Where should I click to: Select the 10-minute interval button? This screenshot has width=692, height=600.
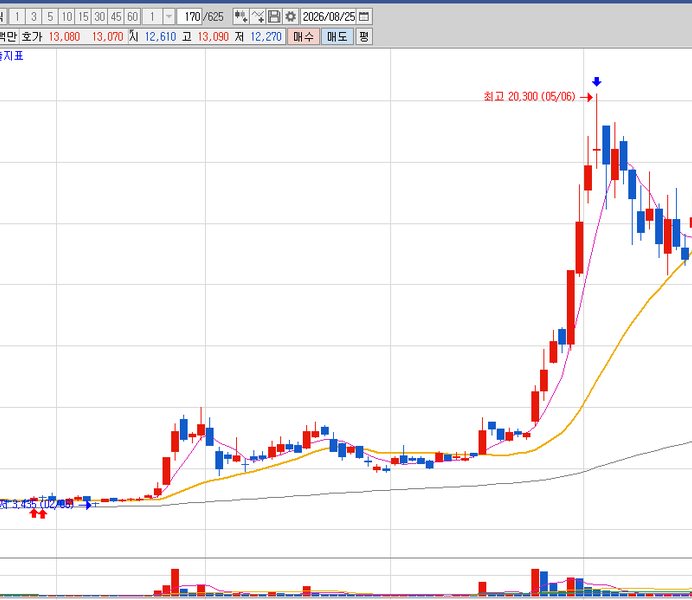pos(67,17)
